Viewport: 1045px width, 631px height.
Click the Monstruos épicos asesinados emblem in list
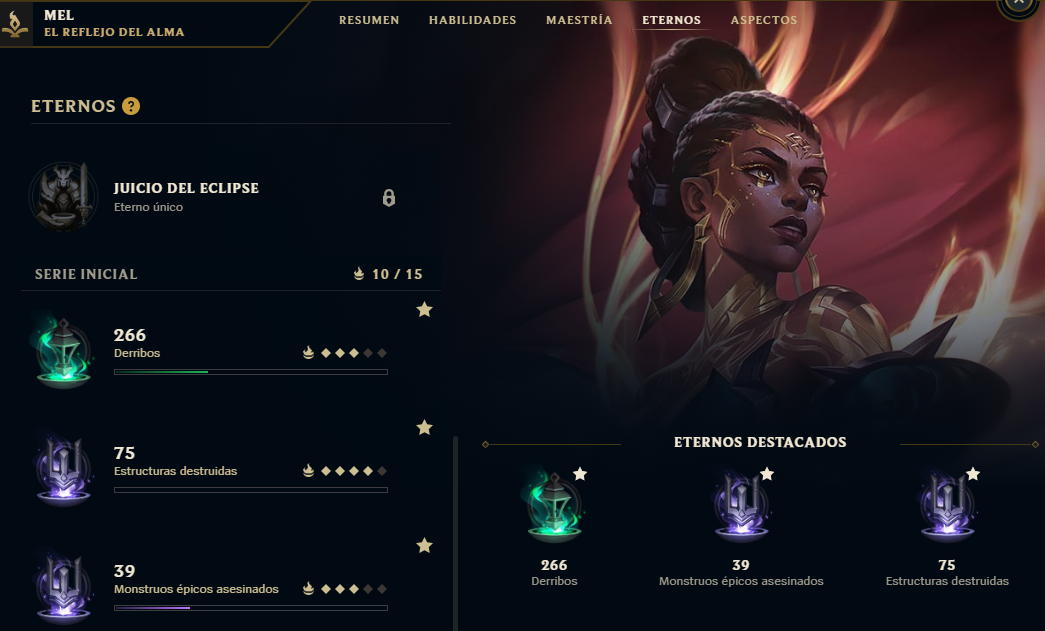63,588
